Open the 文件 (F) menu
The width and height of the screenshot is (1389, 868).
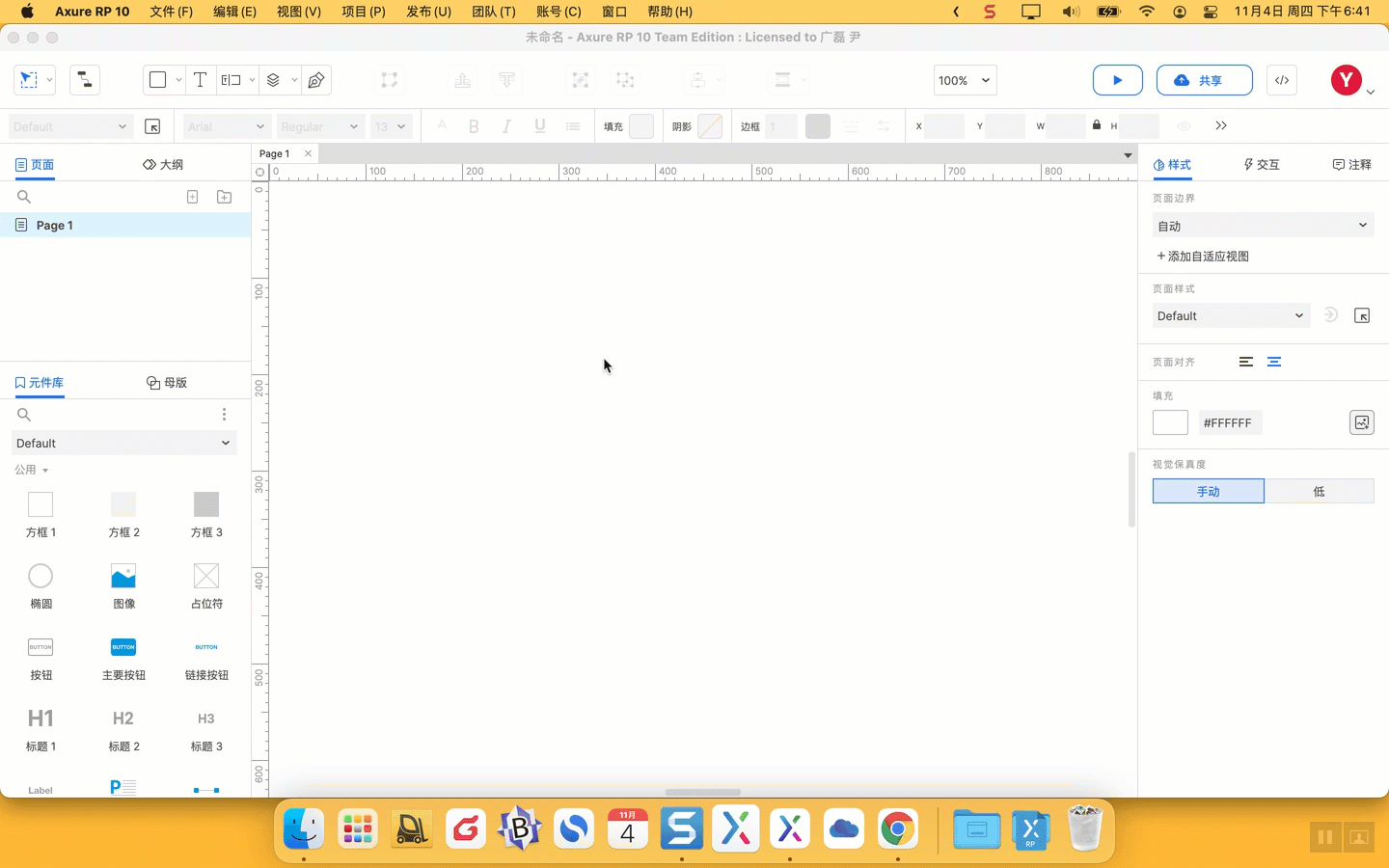(171, 12)
